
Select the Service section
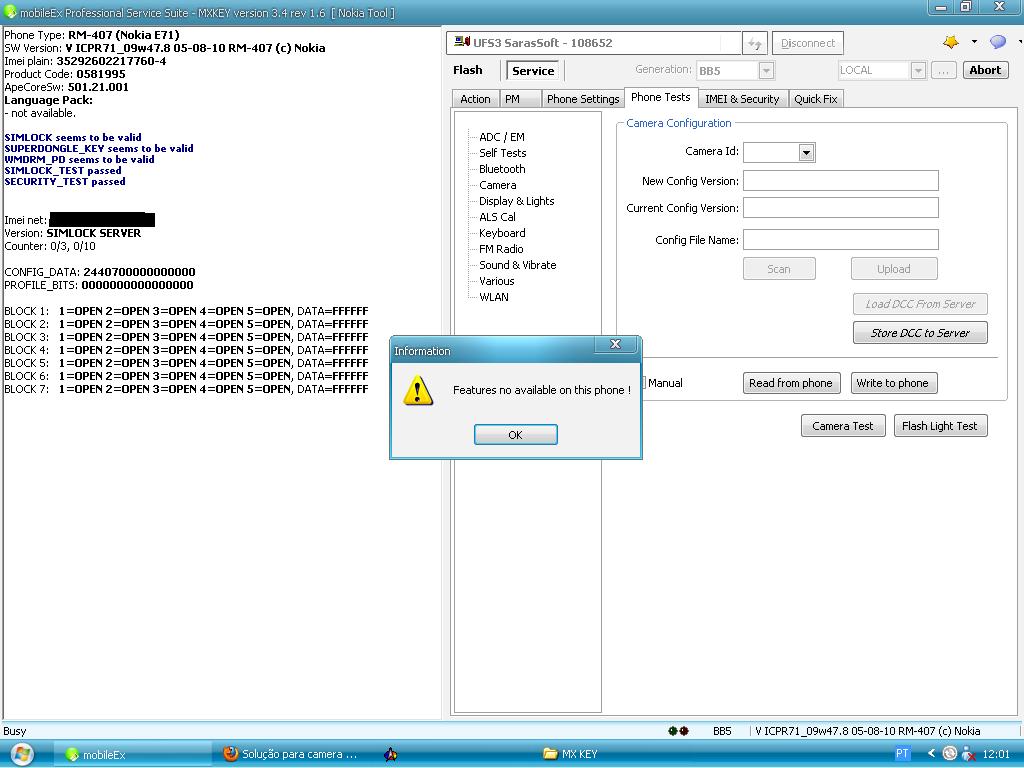533,71
